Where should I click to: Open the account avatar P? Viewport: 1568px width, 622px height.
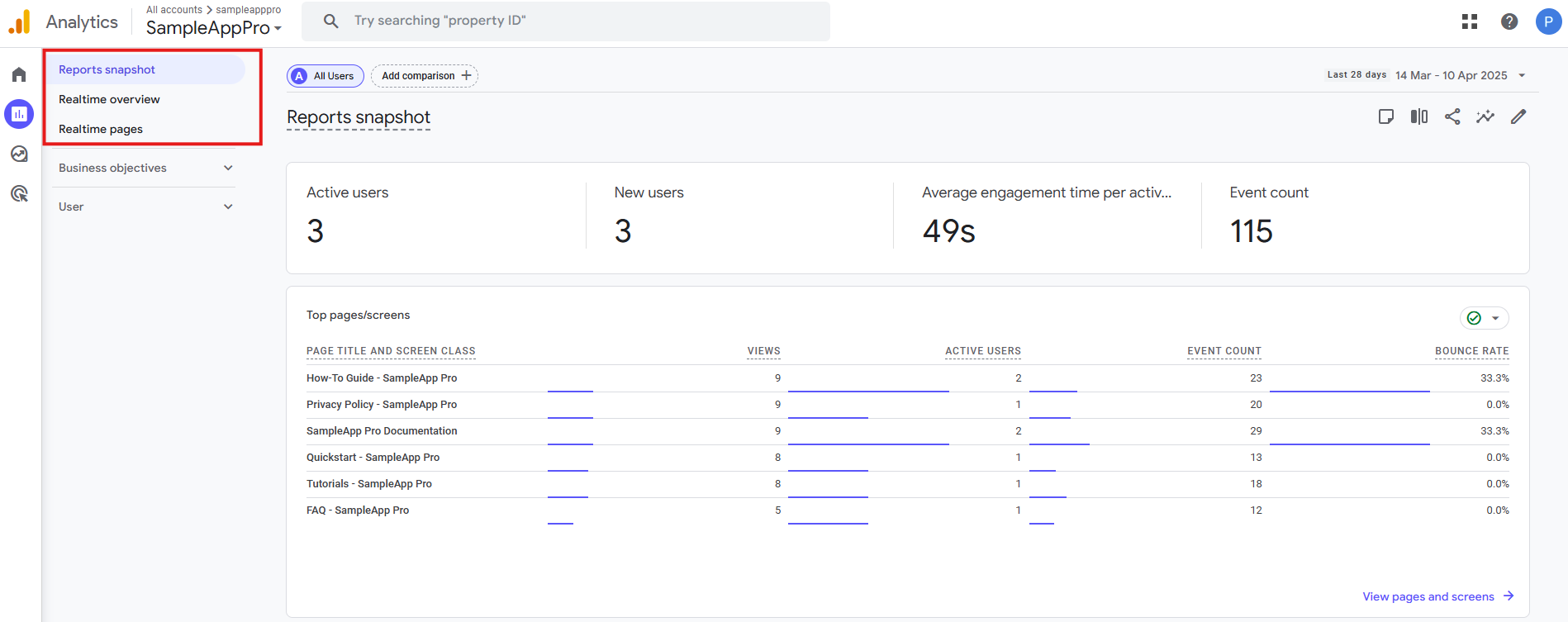1548,21
